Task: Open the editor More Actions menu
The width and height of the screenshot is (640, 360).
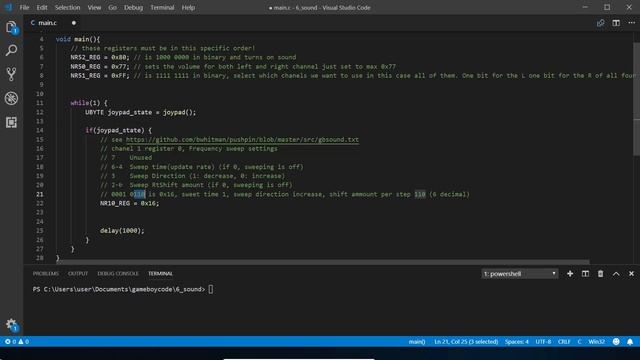Action: tap(631, 23)
